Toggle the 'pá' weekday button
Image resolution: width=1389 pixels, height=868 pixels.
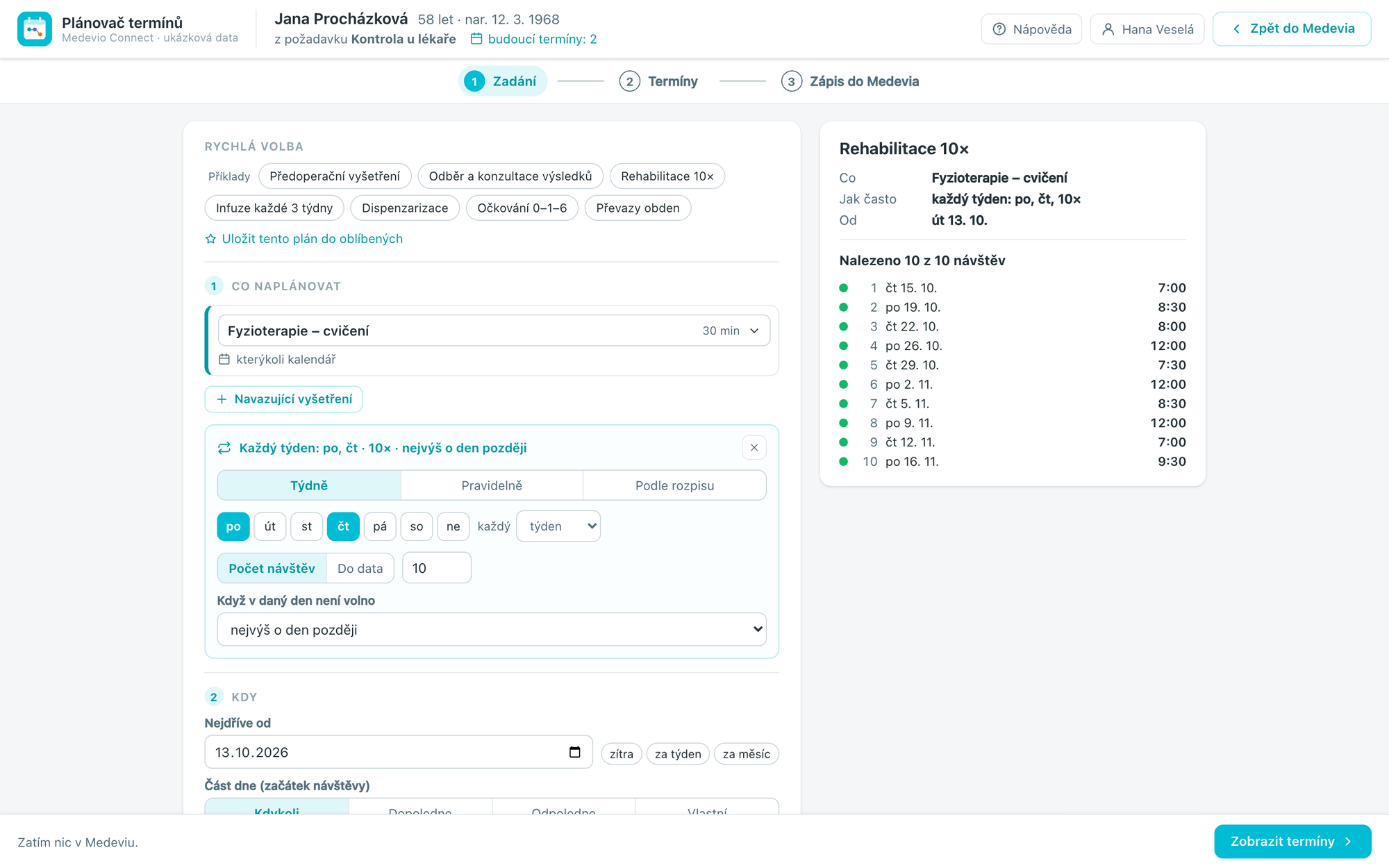pos(380,526)
